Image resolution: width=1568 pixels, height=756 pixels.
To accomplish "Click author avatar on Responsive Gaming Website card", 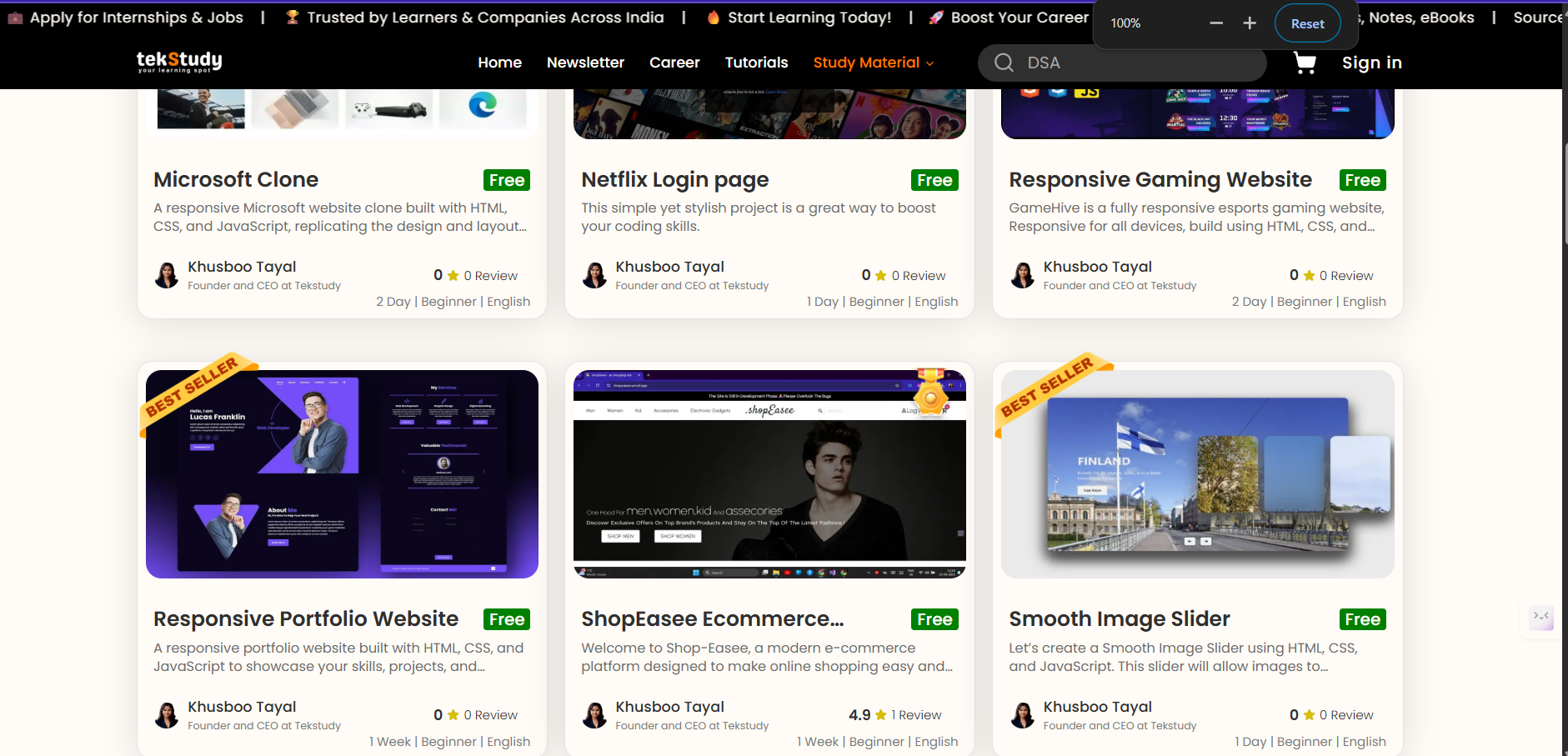I will click(1022, 275).
